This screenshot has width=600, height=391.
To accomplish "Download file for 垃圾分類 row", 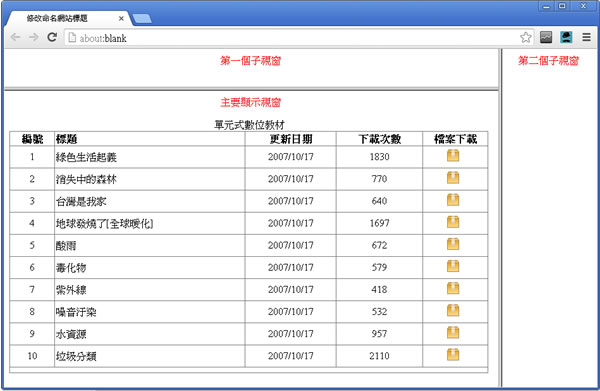I will pos(453,355).
